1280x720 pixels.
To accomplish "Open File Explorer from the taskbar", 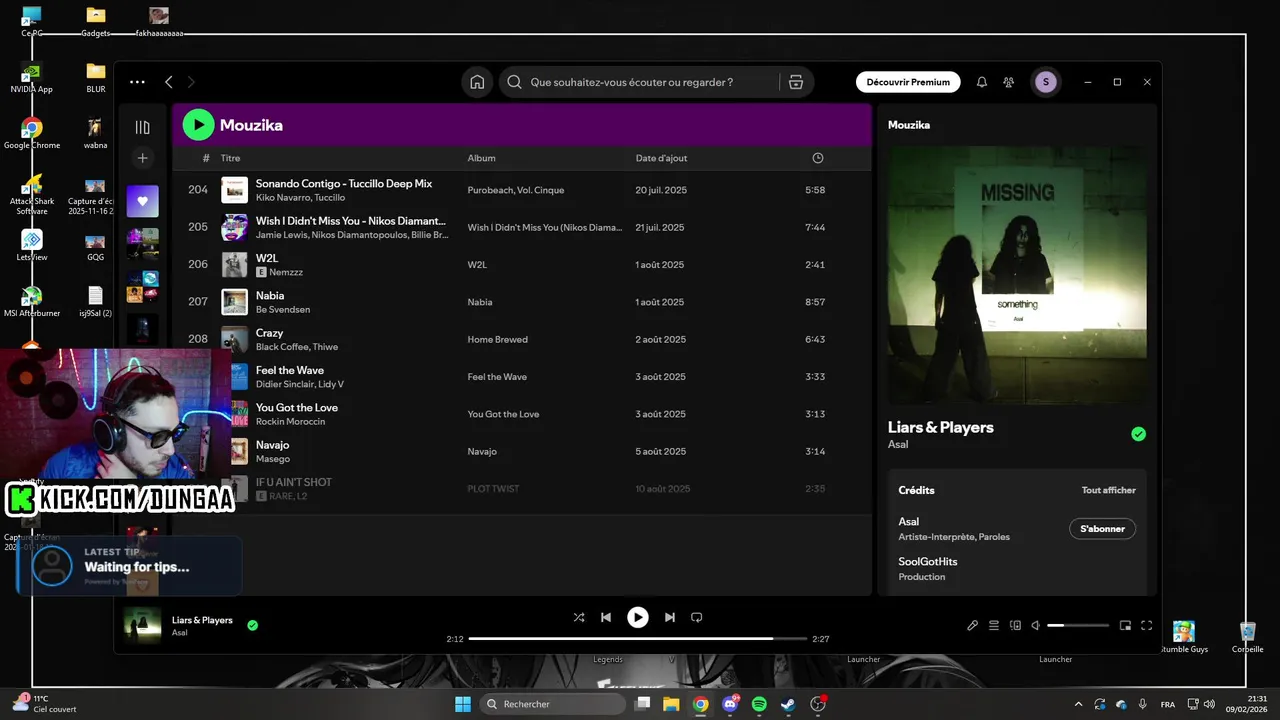I will [x=671, y=704].
